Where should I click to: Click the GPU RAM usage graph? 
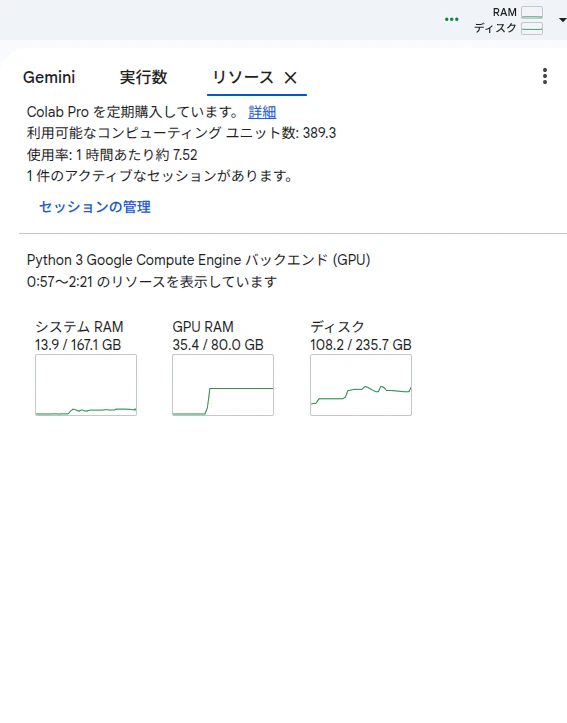(223, 385)
